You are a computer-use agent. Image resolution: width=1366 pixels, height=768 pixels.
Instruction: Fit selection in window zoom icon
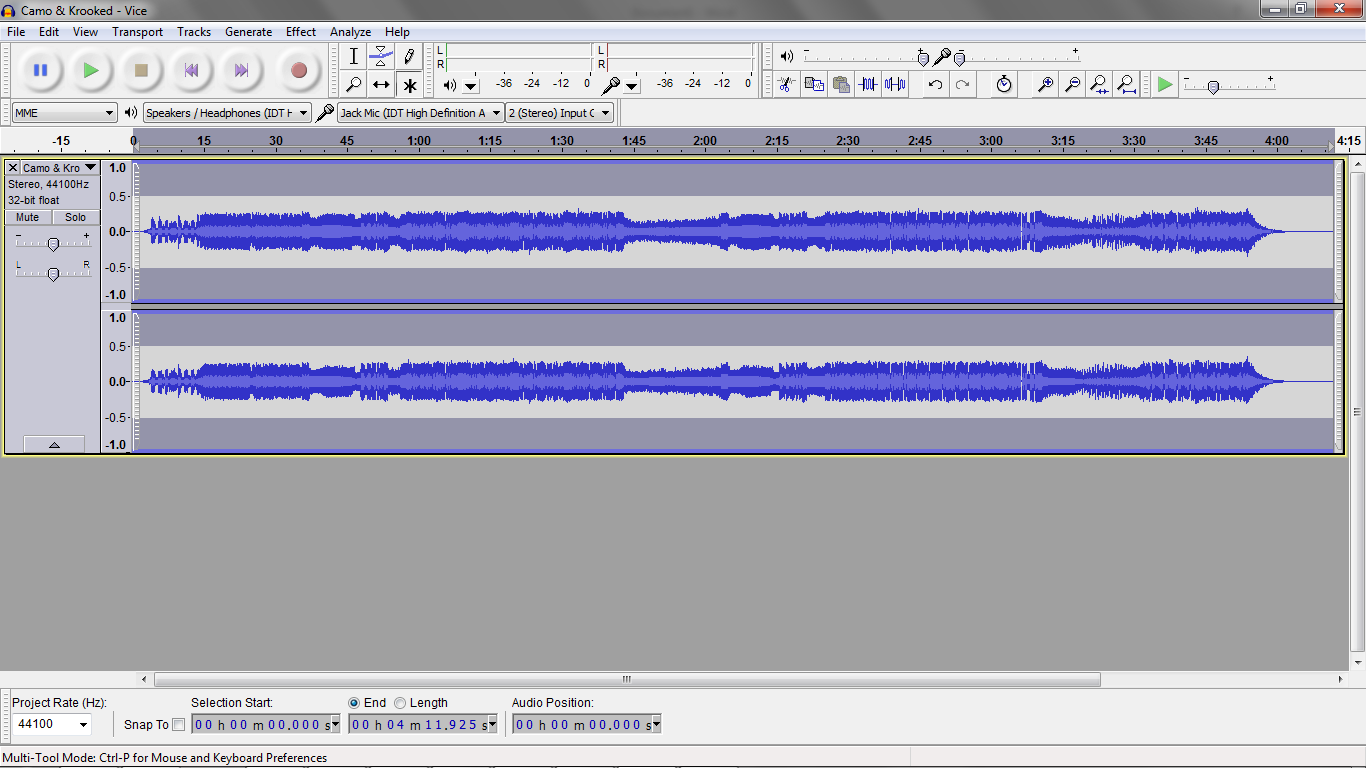1099,84
